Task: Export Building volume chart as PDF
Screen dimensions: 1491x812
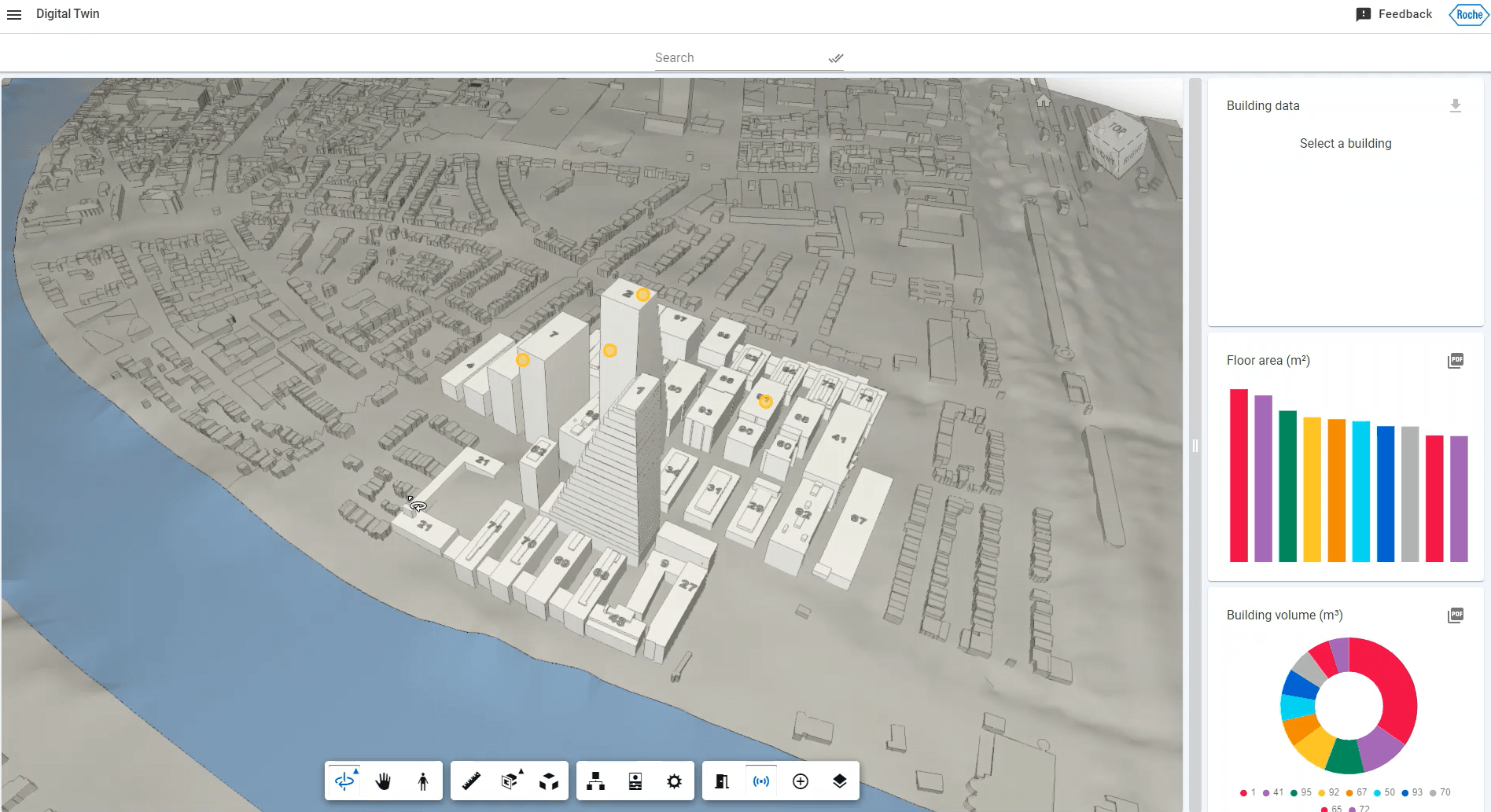Action: click(x=1455, y=615)
